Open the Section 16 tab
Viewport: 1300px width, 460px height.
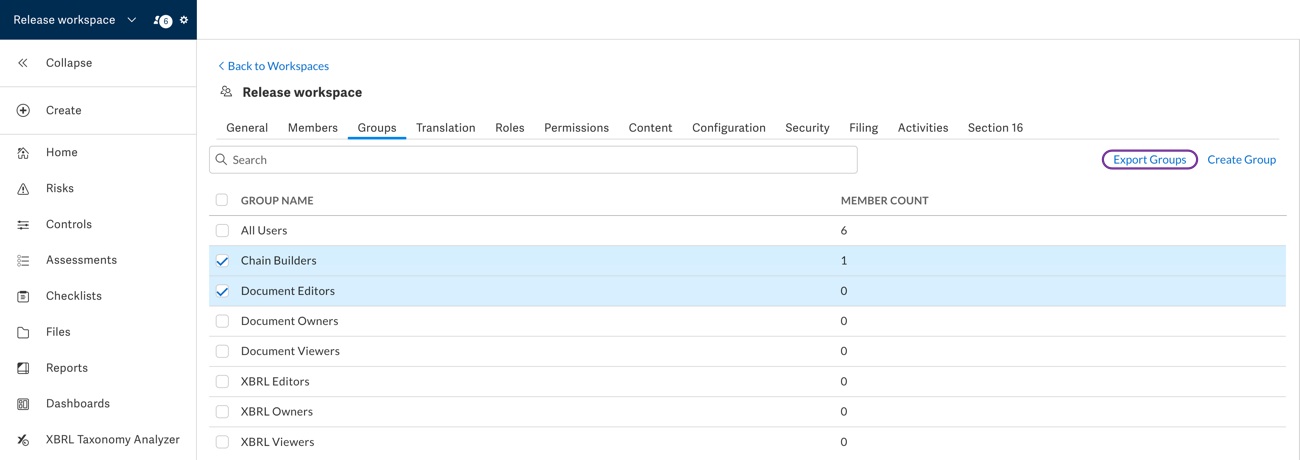pyautogui.click(x=995, y=128)
